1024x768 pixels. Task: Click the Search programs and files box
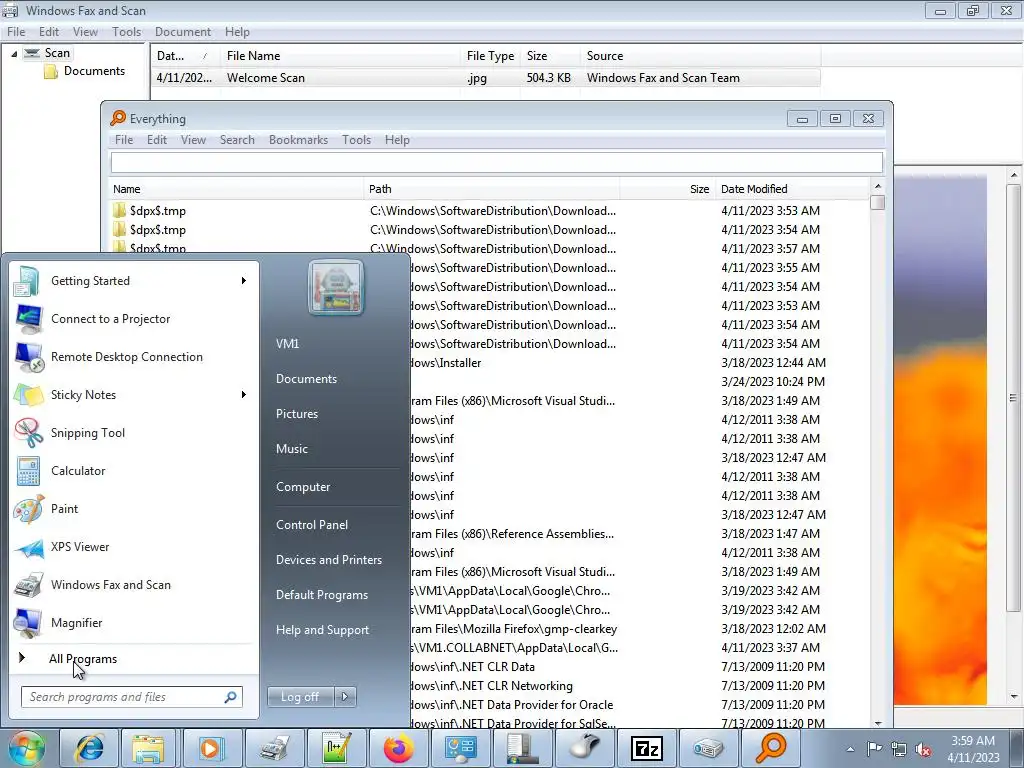coord(131,697)
